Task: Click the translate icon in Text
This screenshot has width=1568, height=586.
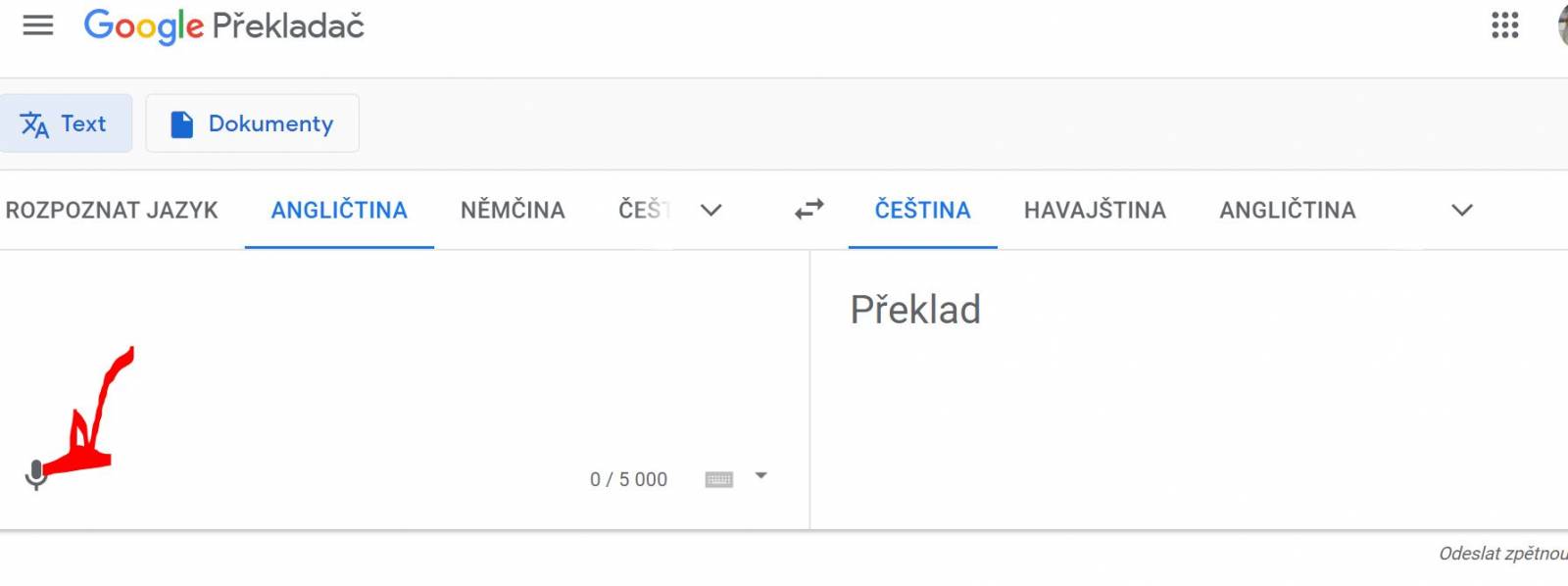Action: click(34, 124)
